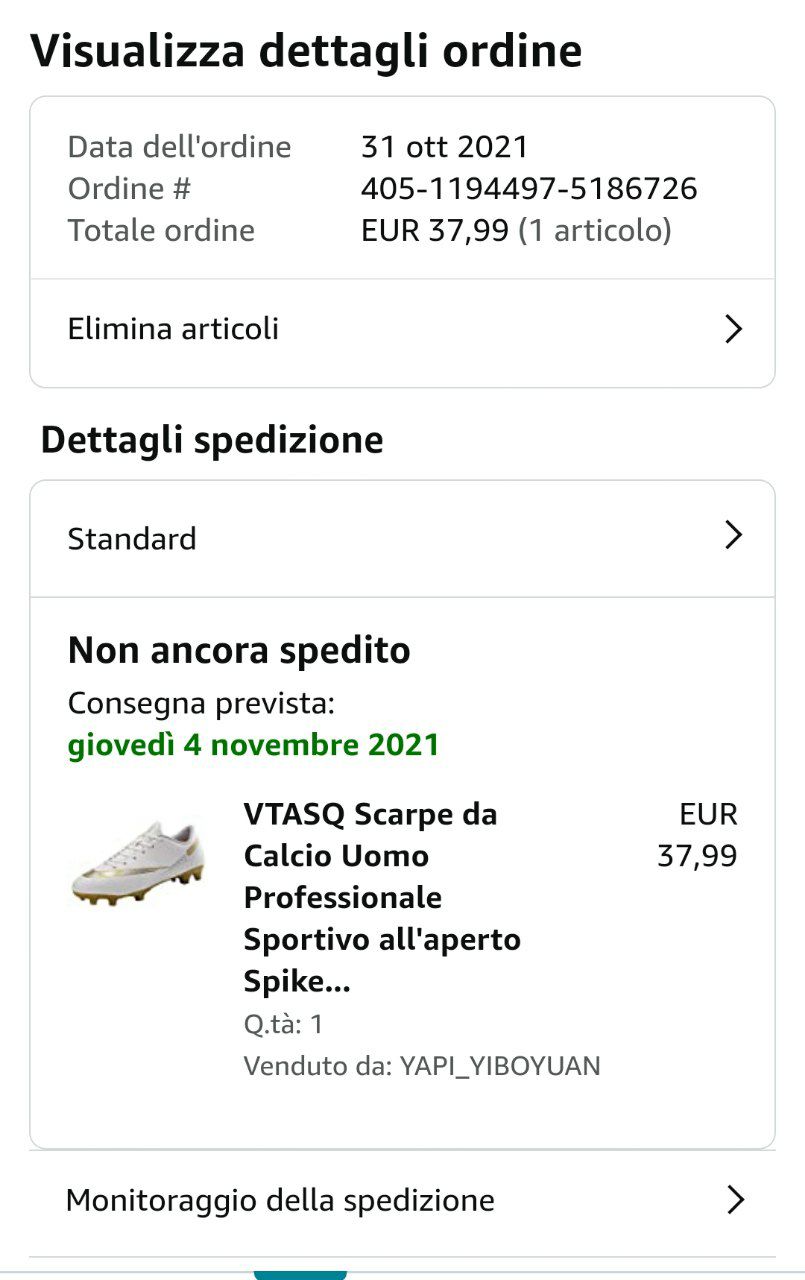This screenshot has width=805, height=1280.
Task: Tap the Monitoraggio della spedizione chevron
Action: [x=735, y=1200]
